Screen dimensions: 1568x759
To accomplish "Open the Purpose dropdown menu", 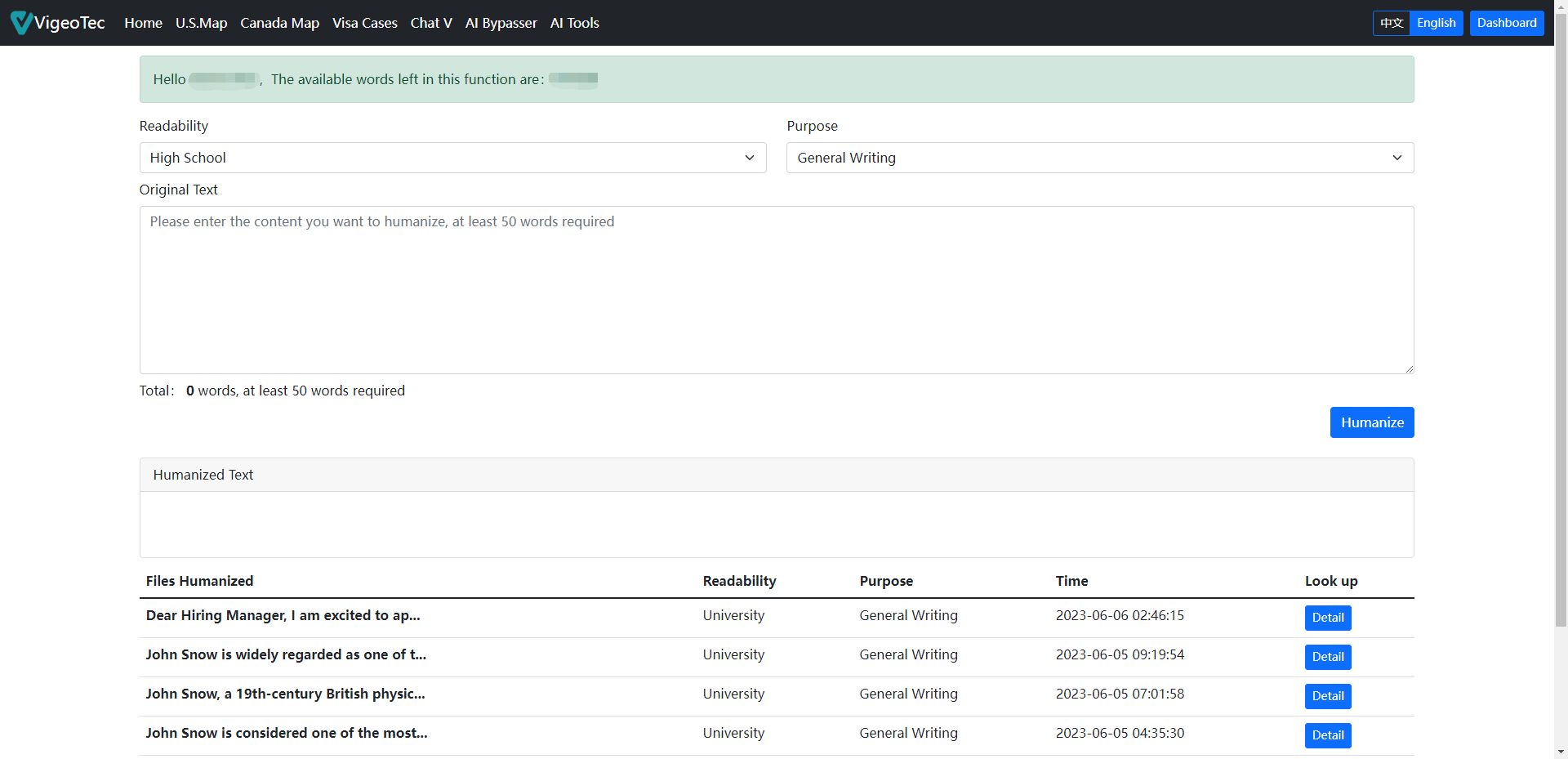I will [1099, 158].
